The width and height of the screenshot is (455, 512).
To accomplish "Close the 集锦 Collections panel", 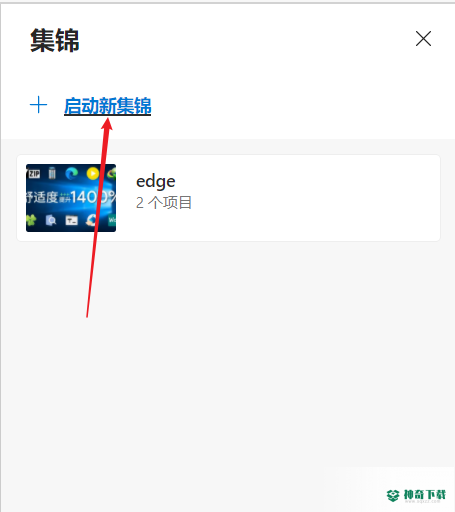I will 423,38.
